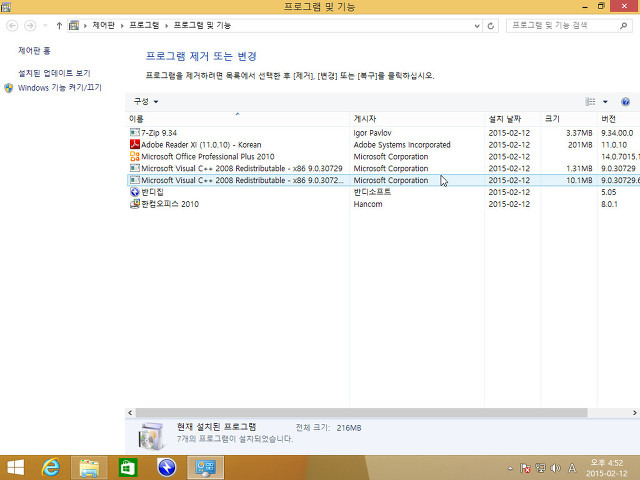
Task: Click the search magnifier icon
Action: coord(623,26)
